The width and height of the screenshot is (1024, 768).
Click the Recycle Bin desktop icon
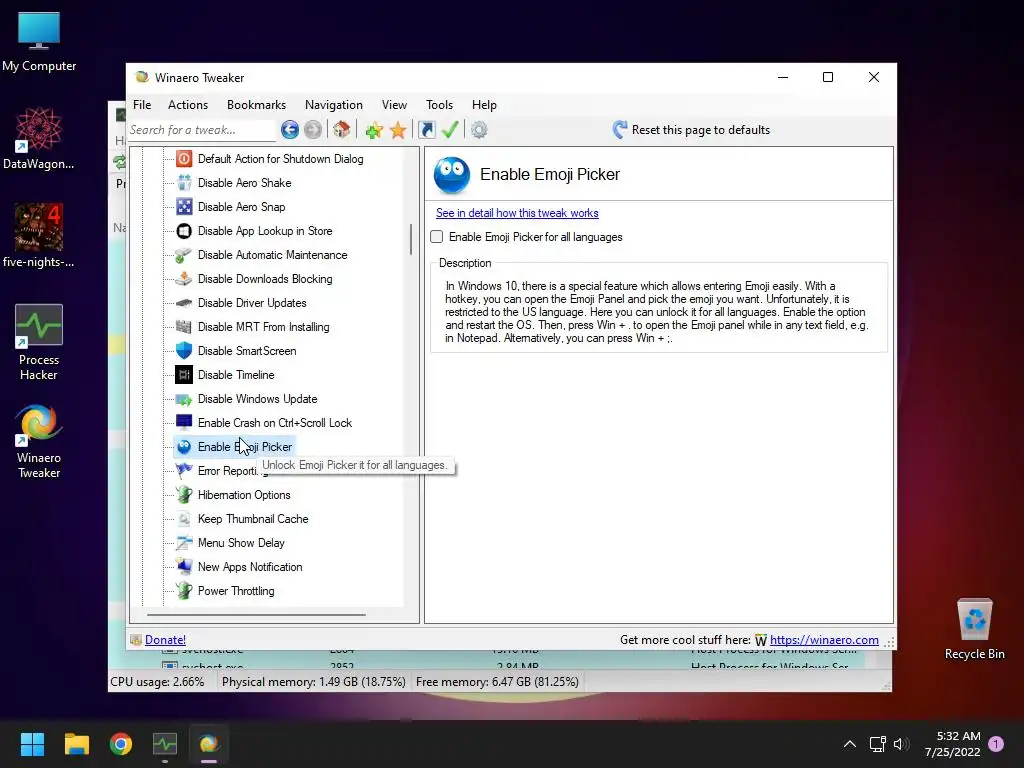pos(974,629)
